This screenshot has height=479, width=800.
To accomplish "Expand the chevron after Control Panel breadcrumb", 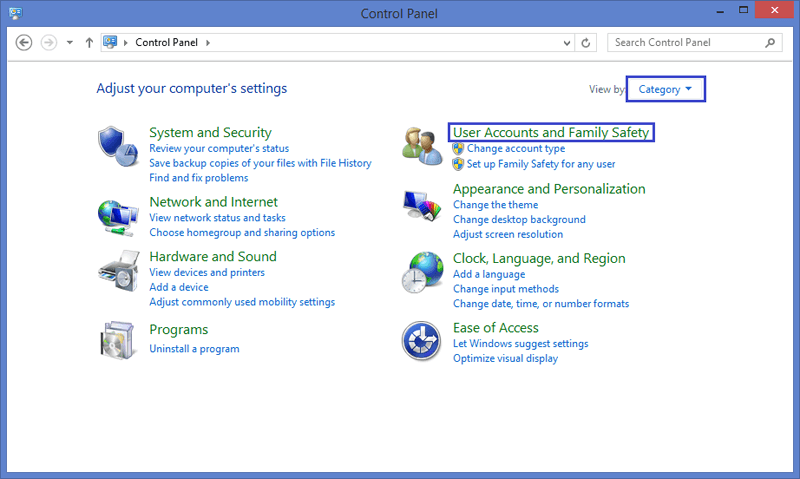I will point(208,43).
